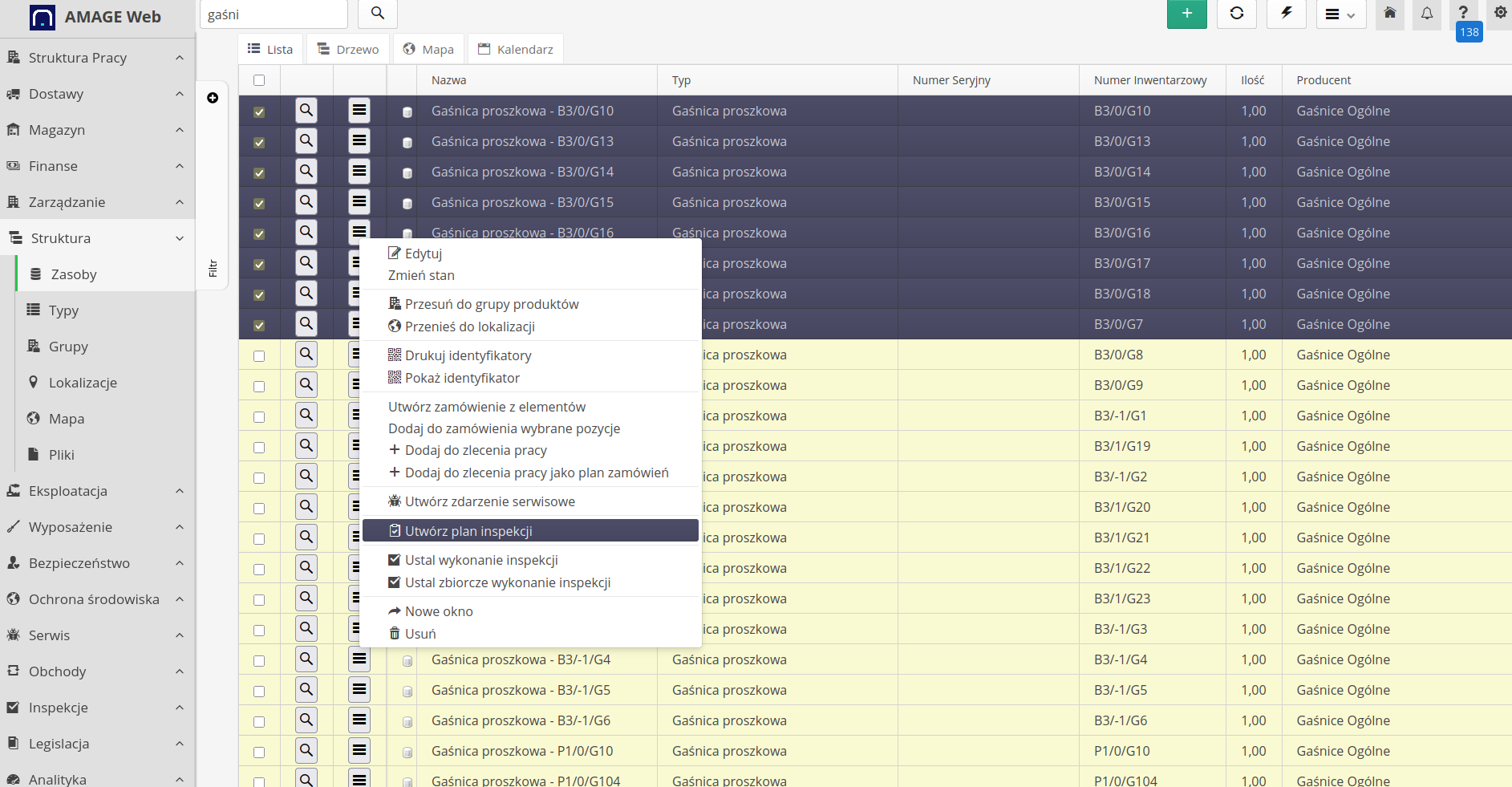Open details magnifier for row B3/1/G20
This screenshot has width=1512, height=787.
tap(306, 506)
